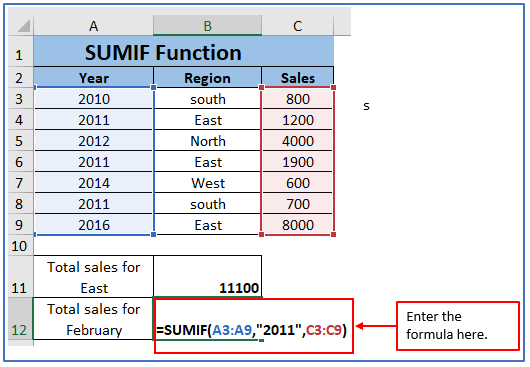This screenshot has width=530, height=367.
Task: Select the sales cell with 700
Action: (x=297, y=203)
